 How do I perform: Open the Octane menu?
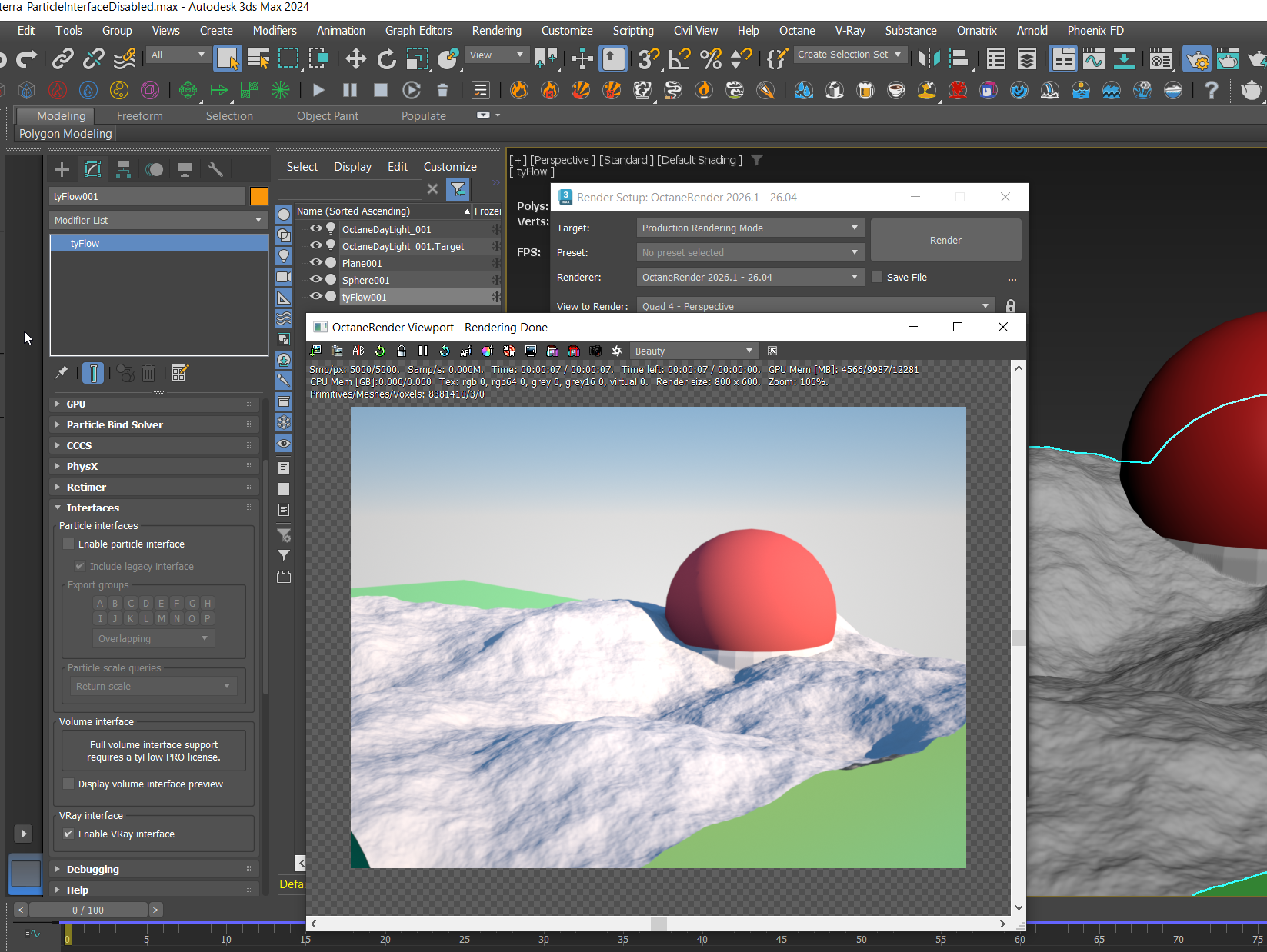pyautogui.click(x=797, y=31)
